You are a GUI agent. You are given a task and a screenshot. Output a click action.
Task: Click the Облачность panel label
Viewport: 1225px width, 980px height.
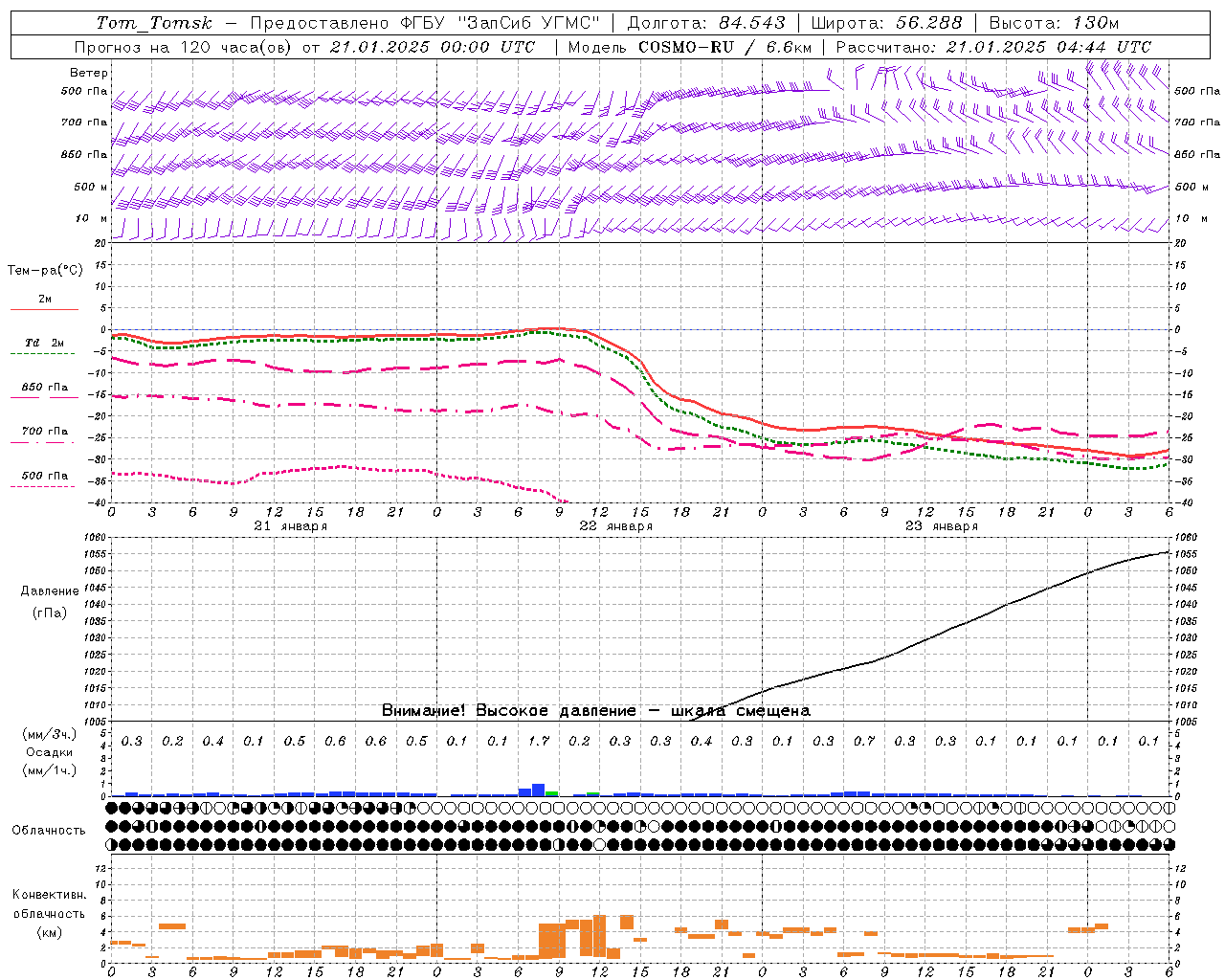pyautogui.click(x=49, y=831)
